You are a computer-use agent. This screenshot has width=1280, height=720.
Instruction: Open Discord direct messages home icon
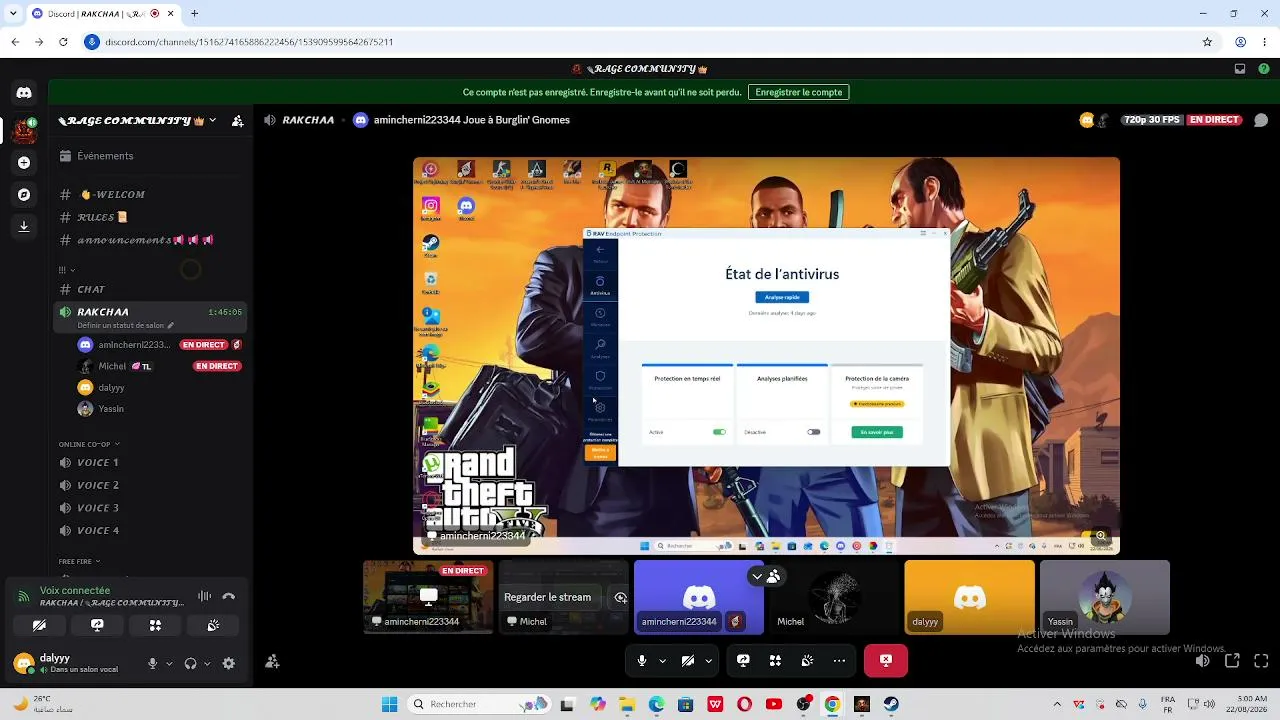point(24,93)
